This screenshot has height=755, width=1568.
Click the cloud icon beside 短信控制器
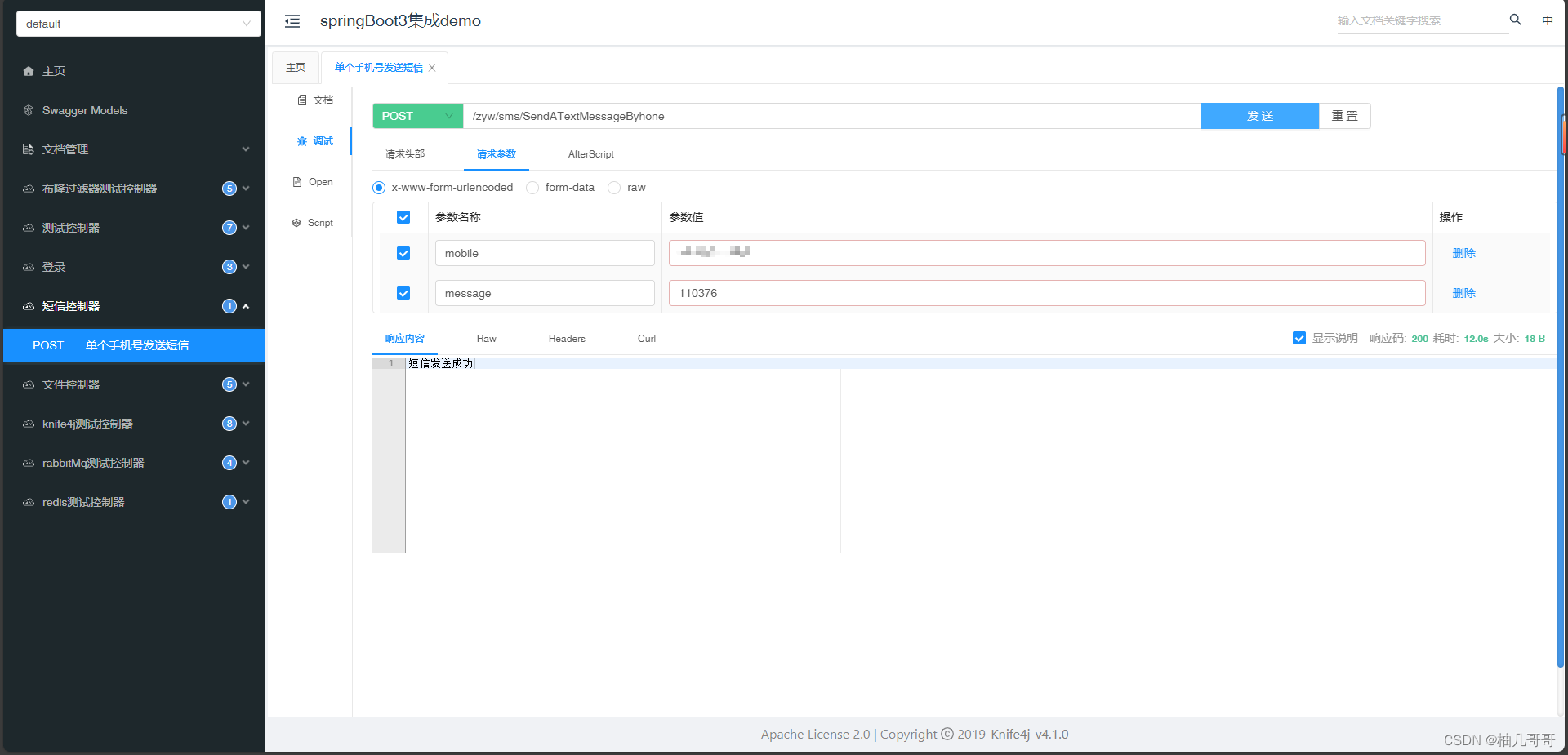click(29, 306)
